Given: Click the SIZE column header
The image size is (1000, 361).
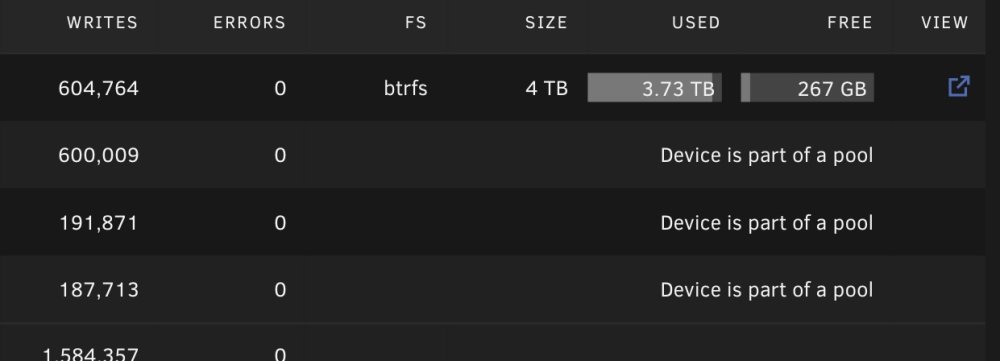Looking at the screenshot, I should coord(546,23).
